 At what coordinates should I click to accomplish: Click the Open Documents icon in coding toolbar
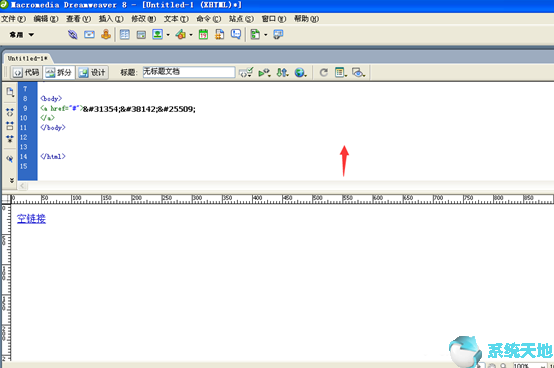point(10,92)
